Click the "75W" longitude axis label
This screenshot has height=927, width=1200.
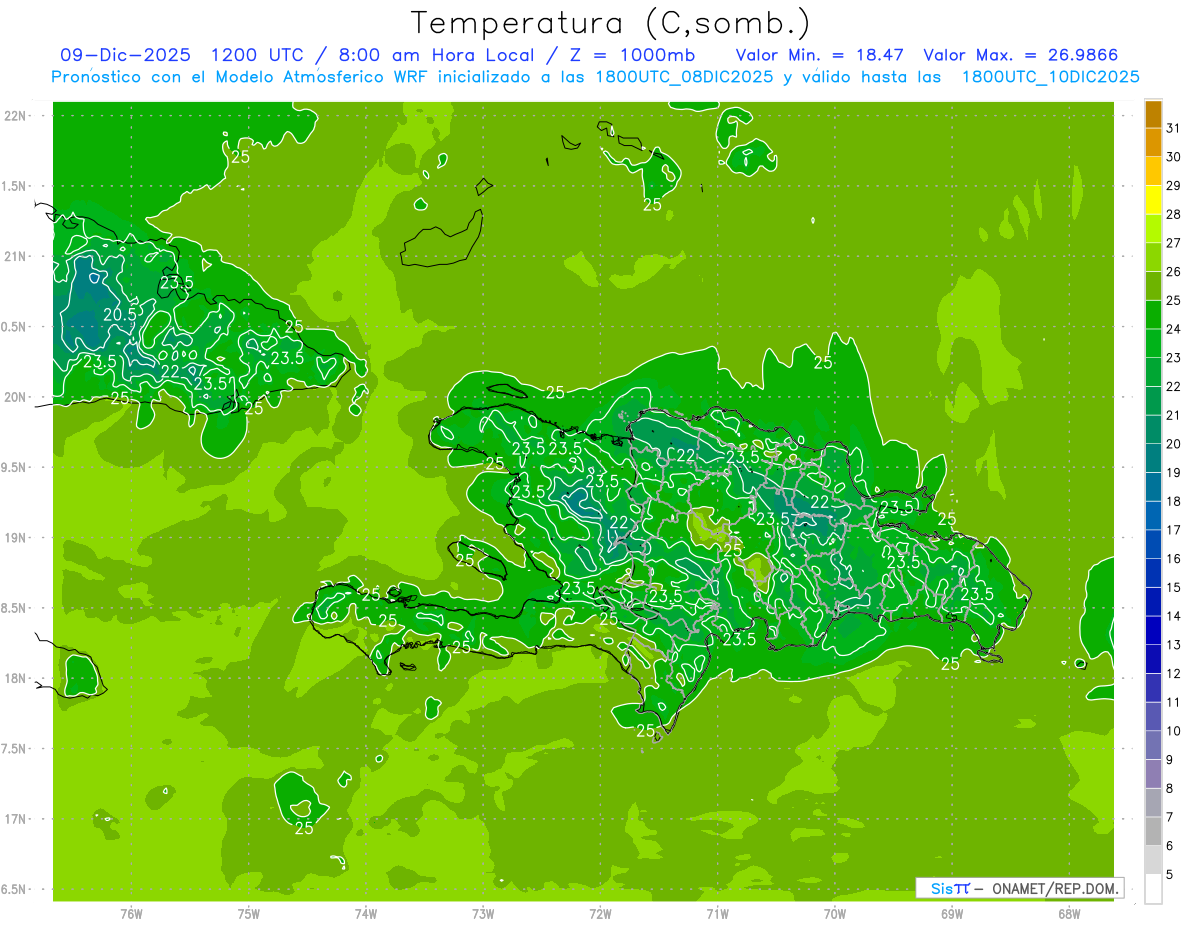[x=248, y=913]
